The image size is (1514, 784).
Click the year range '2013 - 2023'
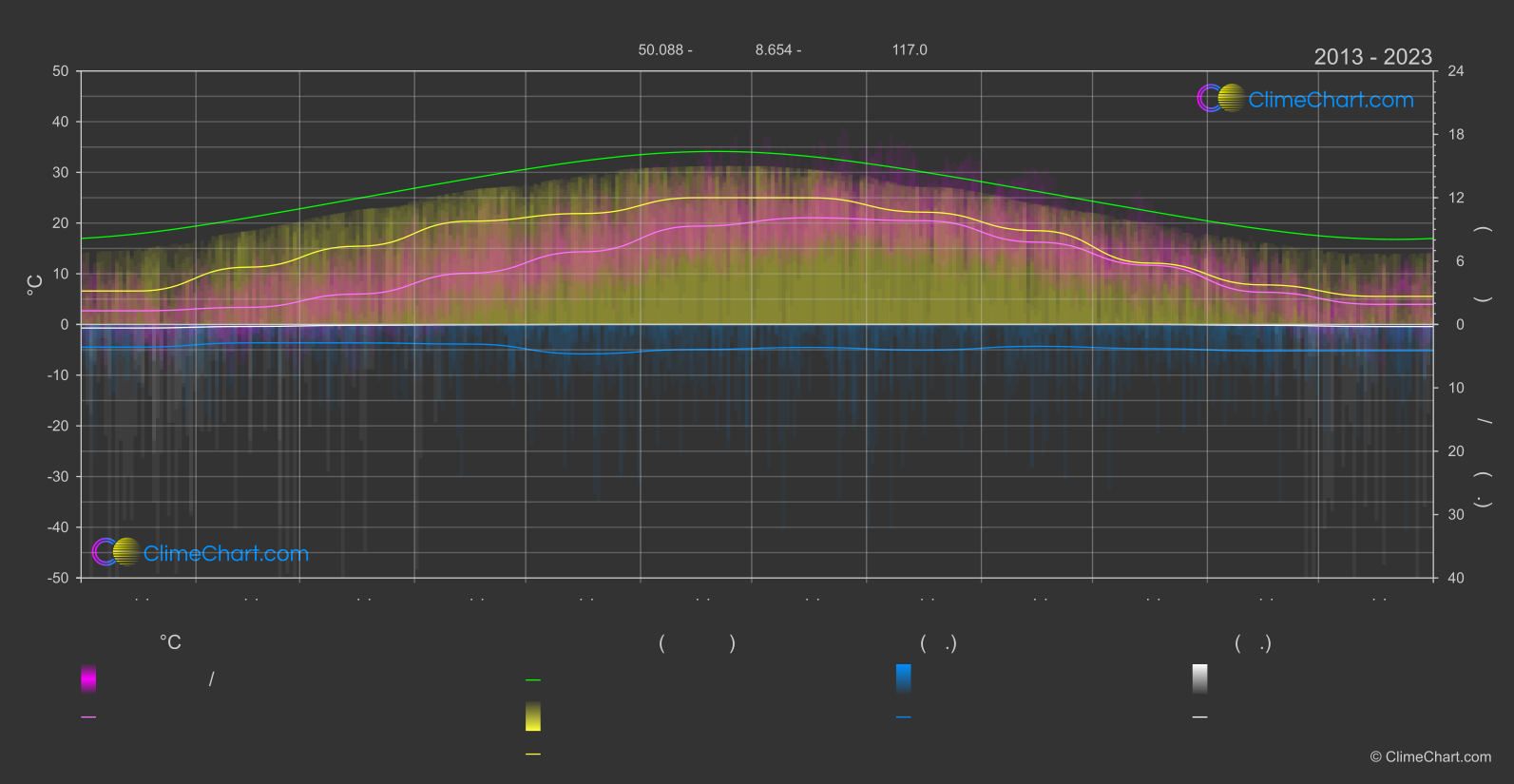pos(1372,57)
